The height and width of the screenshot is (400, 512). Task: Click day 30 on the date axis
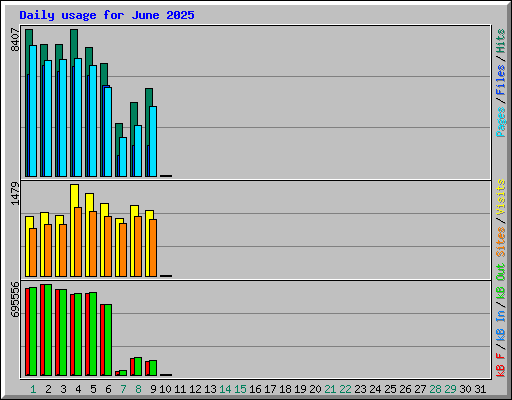pos(465,389)
